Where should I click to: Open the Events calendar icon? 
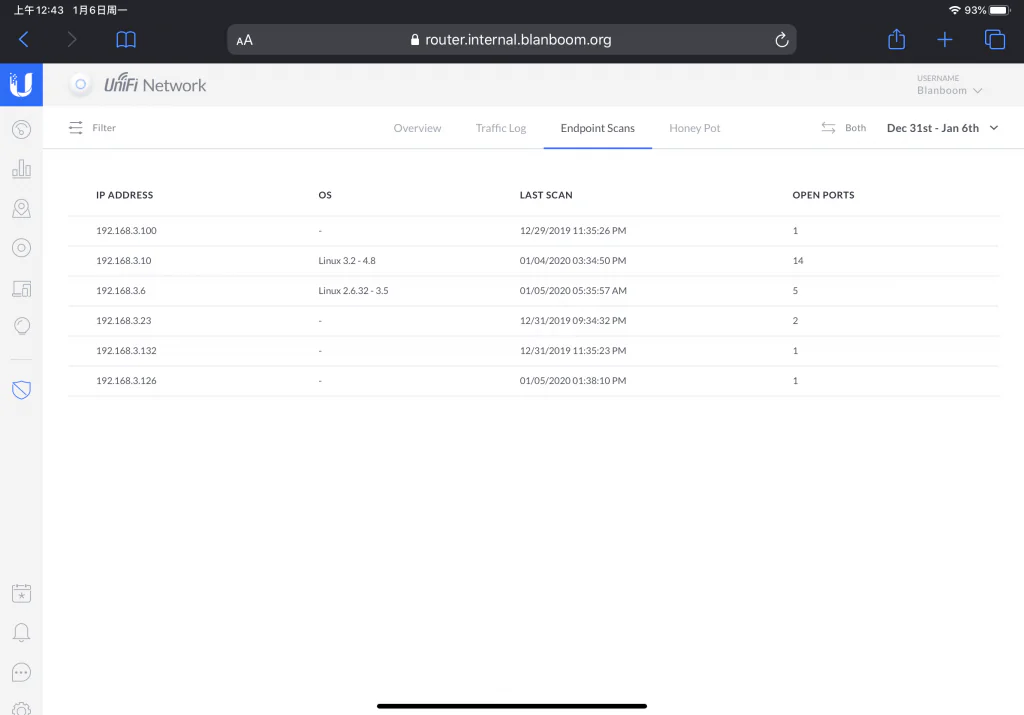[22, 593]
